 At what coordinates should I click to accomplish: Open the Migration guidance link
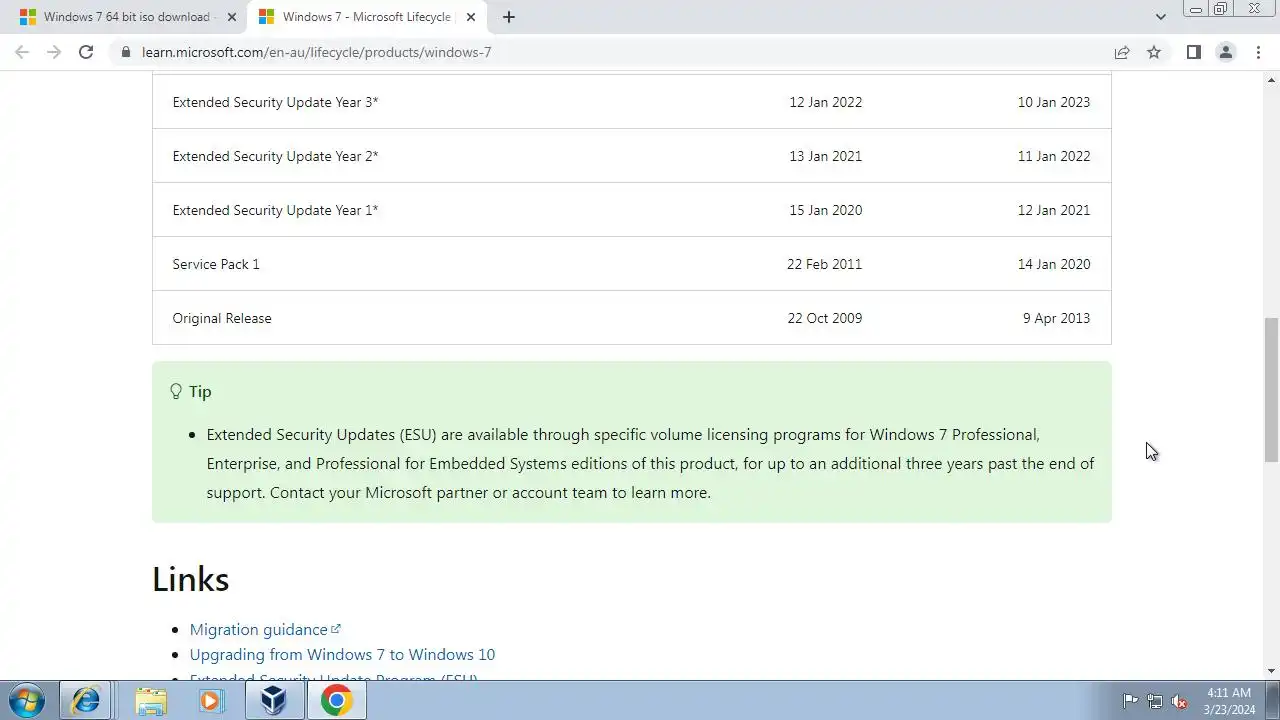point(259,629)
